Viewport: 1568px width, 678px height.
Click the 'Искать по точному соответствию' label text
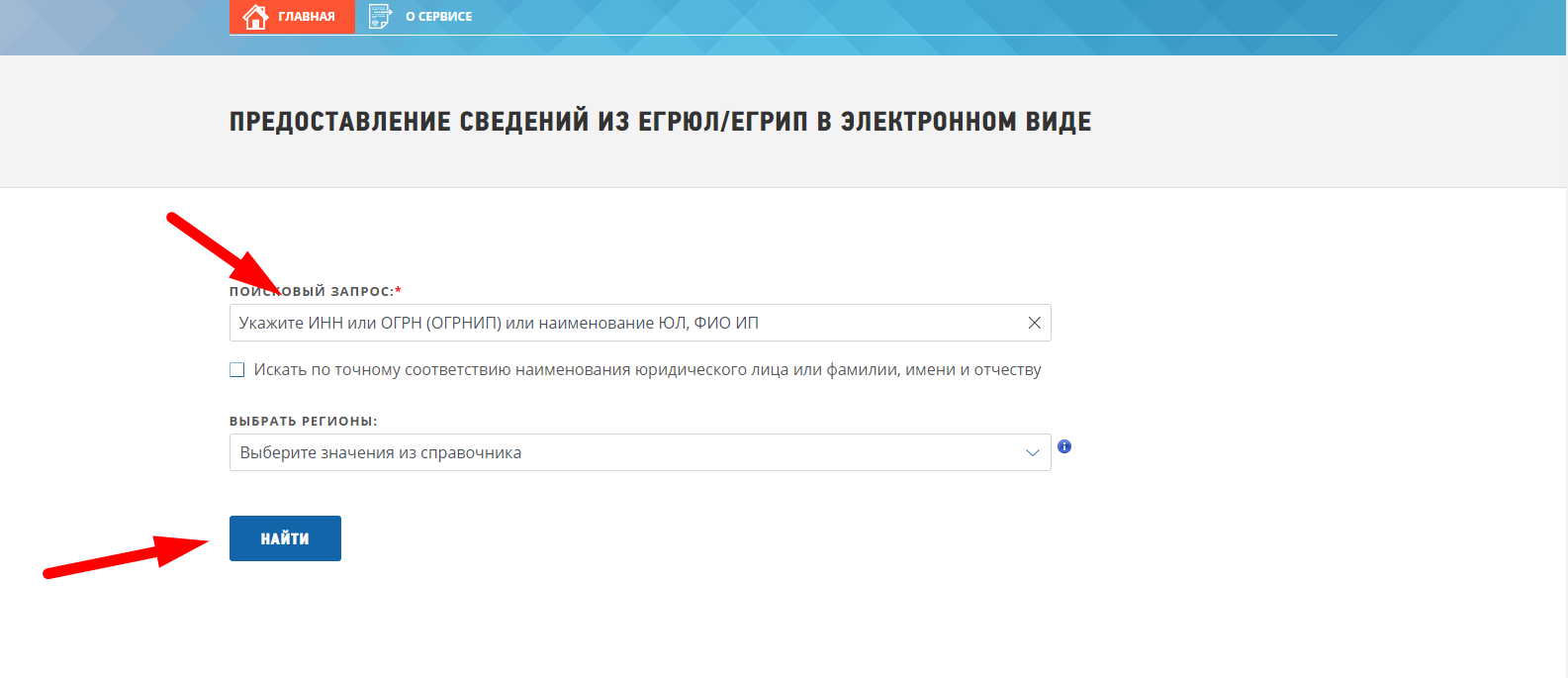647,370
